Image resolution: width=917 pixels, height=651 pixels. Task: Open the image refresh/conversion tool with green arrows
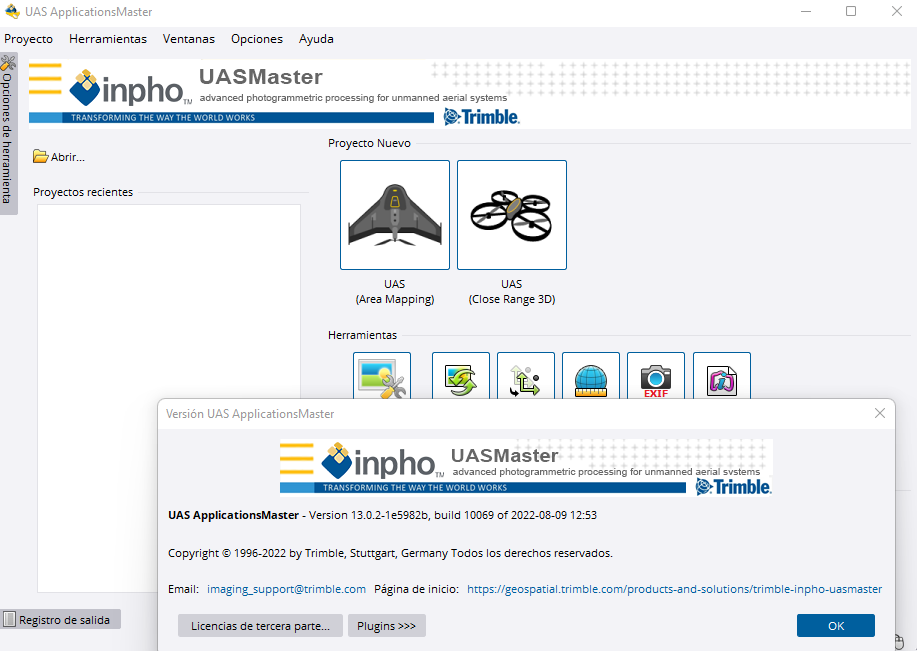click(461, 376)
